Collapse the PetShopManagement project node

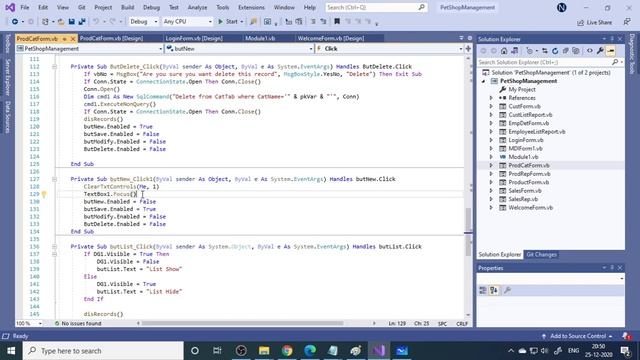(x=484, y=81)
